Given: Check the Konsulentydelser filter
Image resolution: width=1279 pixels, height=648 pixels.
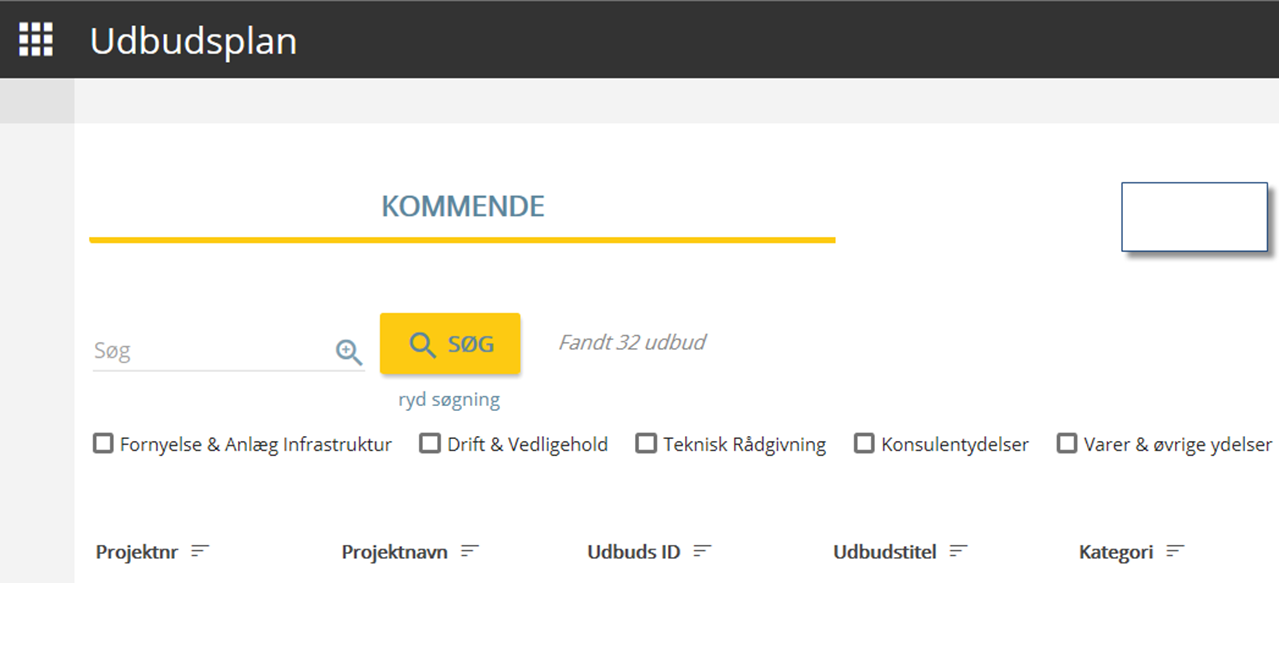Looking at the screenshot, I should point(863,442).
